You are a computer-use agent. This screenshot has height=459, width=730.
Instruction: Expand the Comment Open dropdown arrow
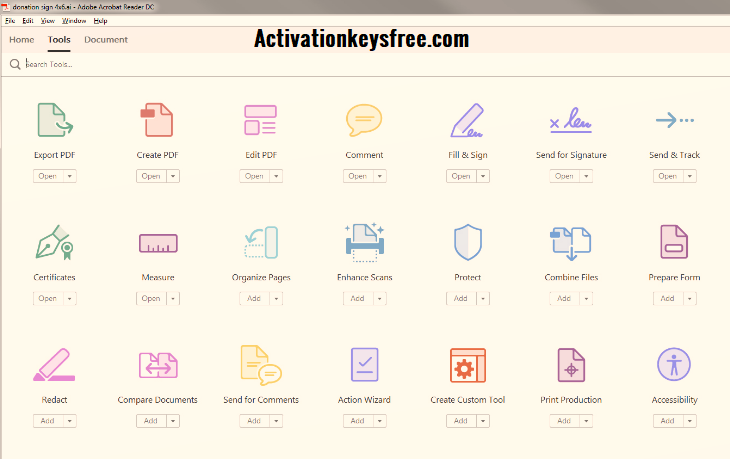coord(380,176)
